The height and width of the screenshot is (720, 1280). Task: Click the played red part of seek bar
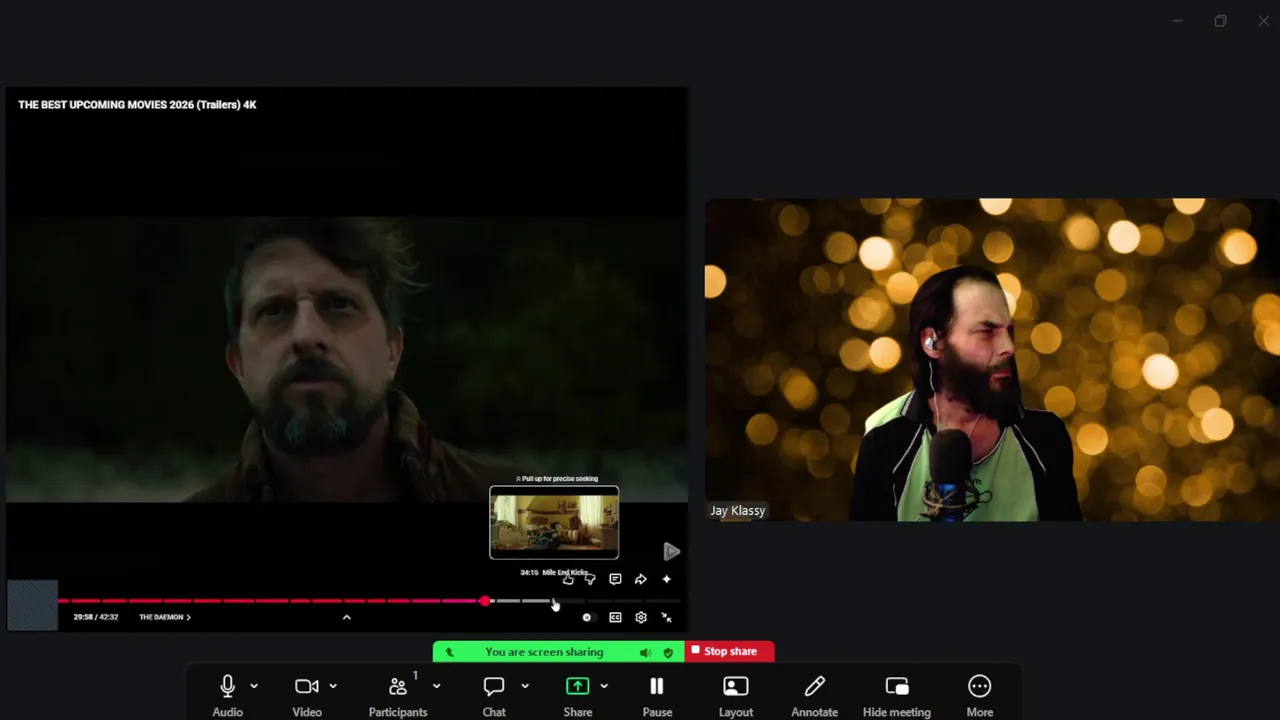click(270, 601)
